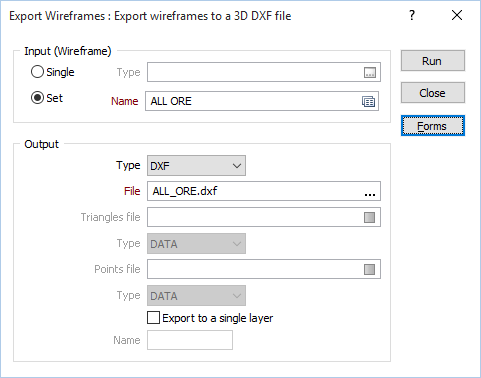Viewport: 481px width, 378px height.
Task: Browse for the ALL_ORE.dxf output file
Action: [x=370, y=192]
